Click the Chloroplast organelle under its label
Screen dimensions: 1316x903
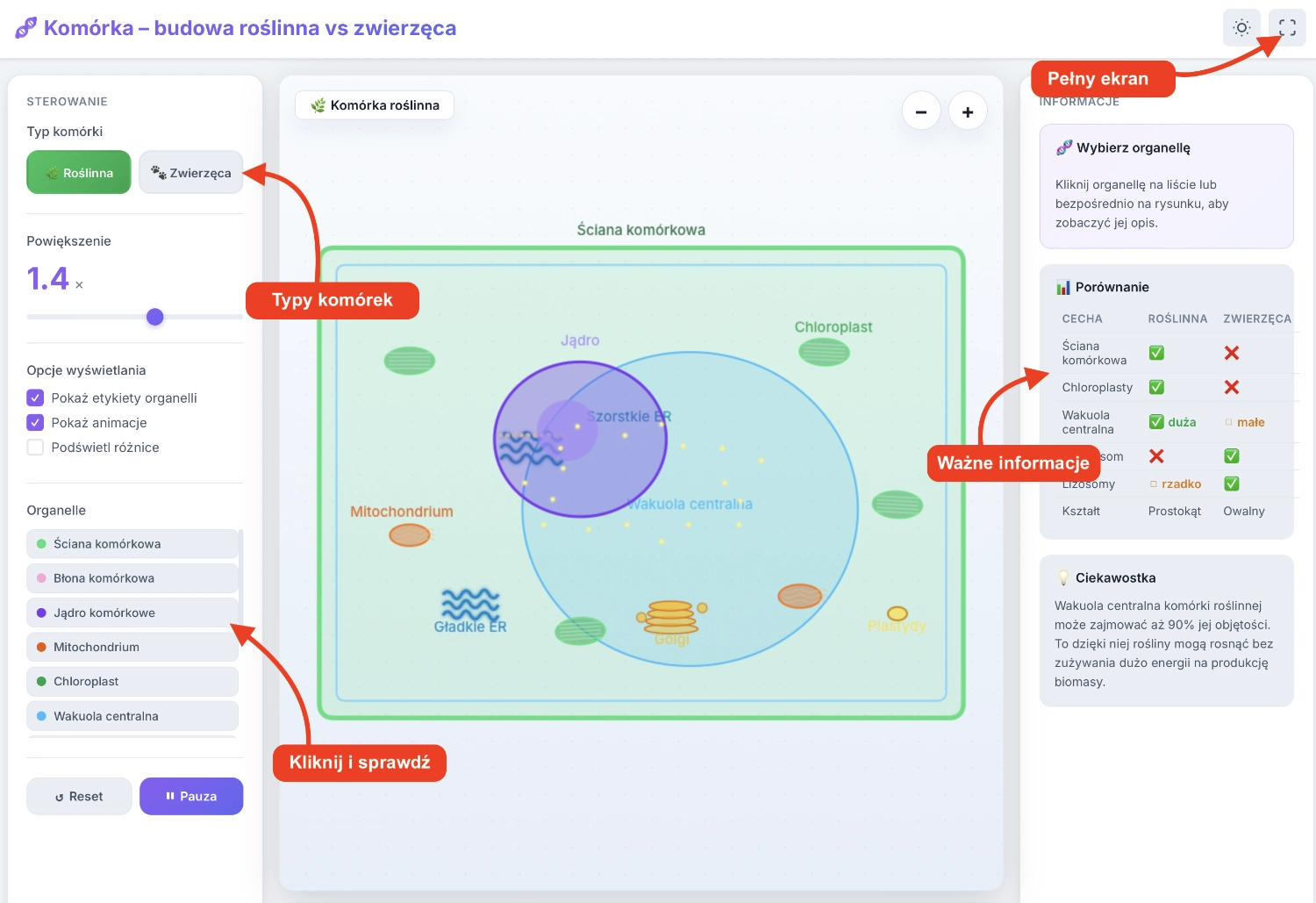point(824,352)
